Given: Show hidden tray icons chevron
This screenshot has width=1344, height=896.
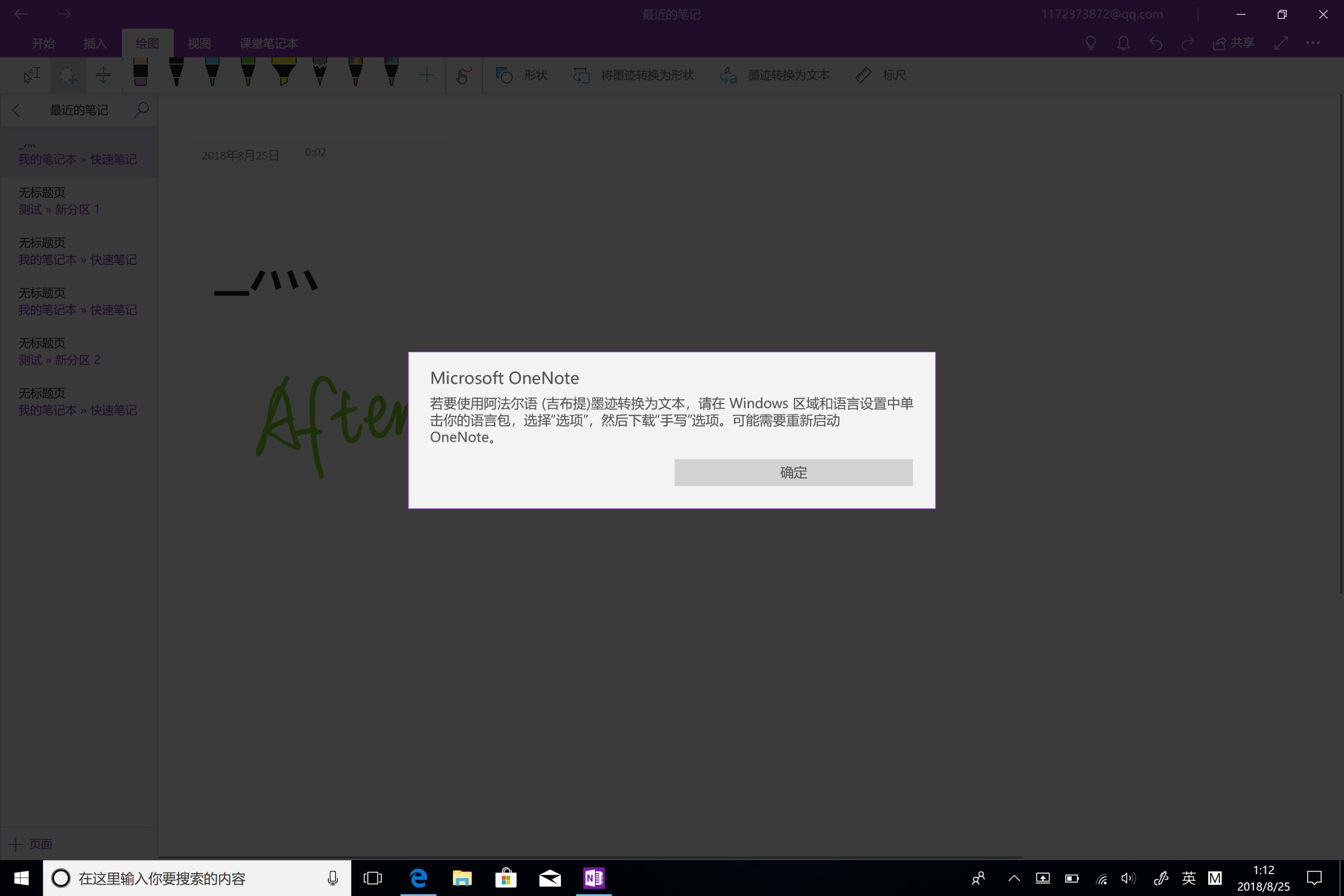Looking at the screenshot, I should click(x=1014, y=878).
